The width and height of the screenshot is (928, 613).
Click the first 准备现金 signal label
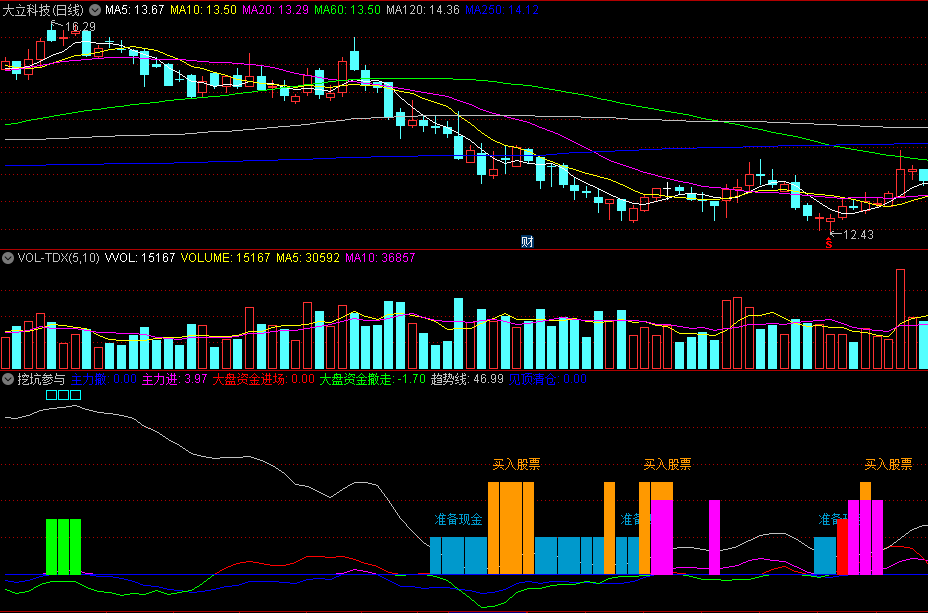(459, 520)
